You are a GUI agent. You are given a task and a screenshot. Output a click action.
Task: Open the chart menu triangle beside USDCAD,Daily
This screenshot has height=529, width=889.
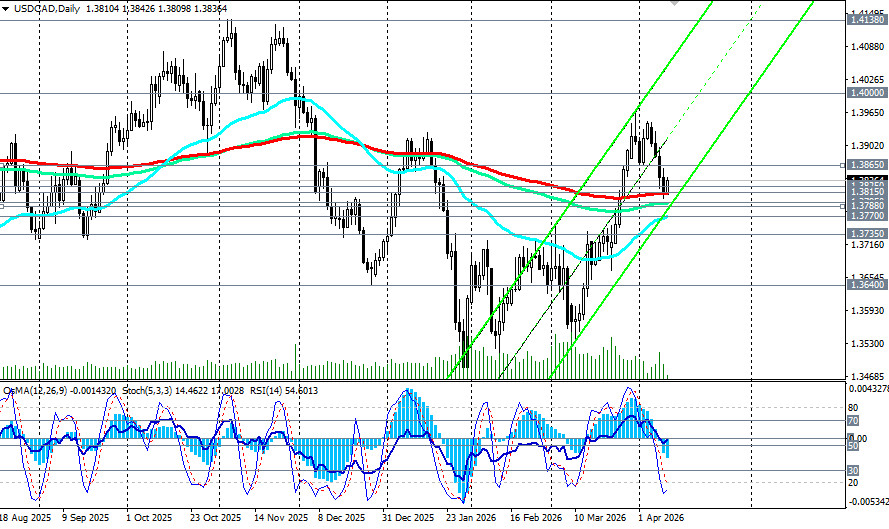click(6, 9)
